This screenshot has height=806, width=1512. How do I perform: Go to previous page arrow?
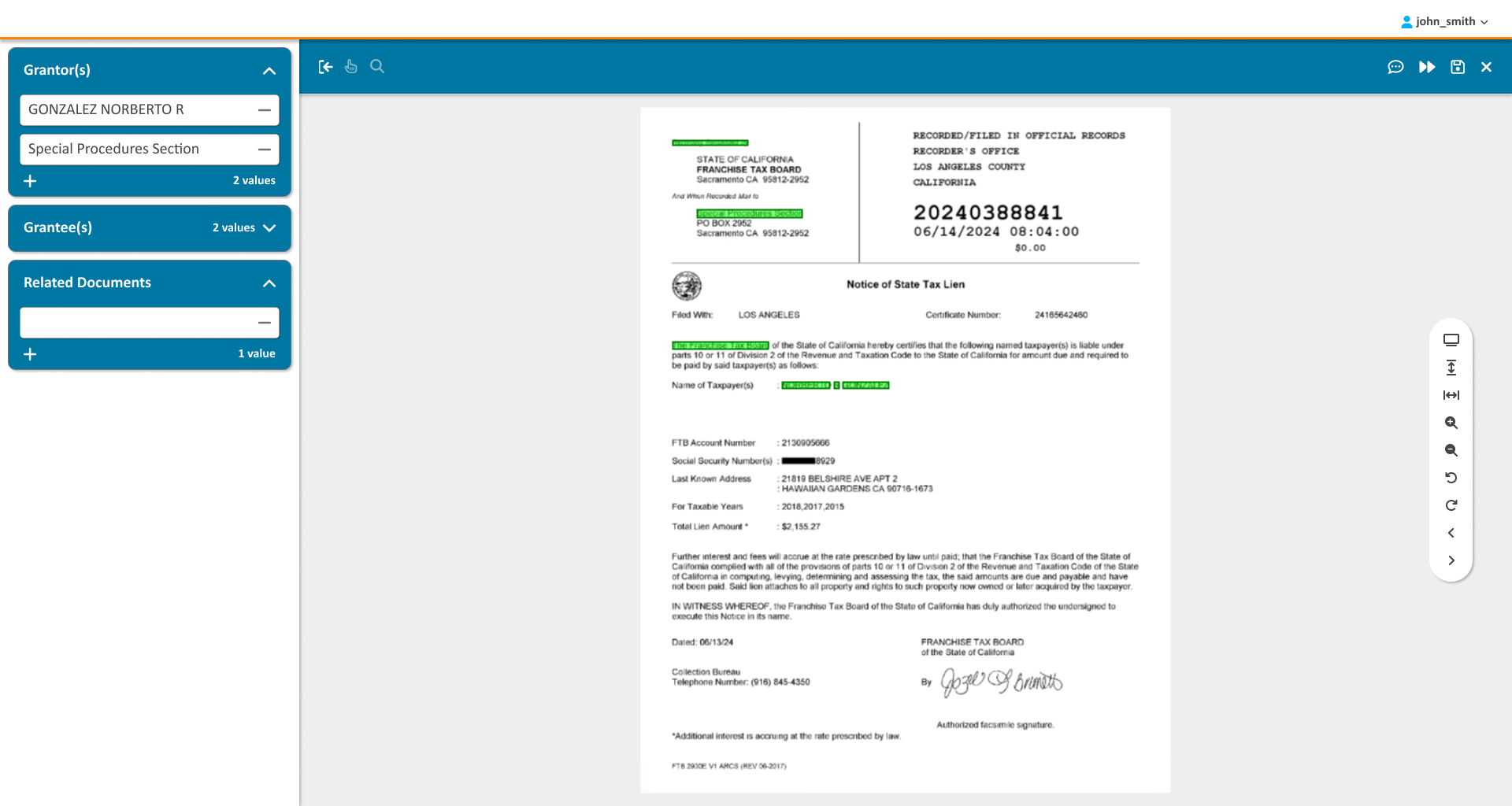pyautogui.click(x=1451, y=533)
